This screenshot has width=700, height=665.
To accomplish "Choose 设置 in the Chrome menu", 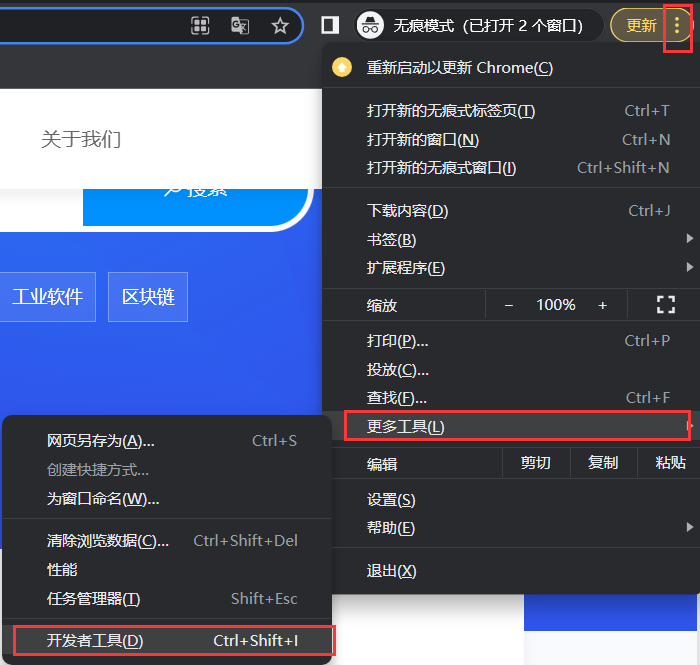I will tap(391, 500).
